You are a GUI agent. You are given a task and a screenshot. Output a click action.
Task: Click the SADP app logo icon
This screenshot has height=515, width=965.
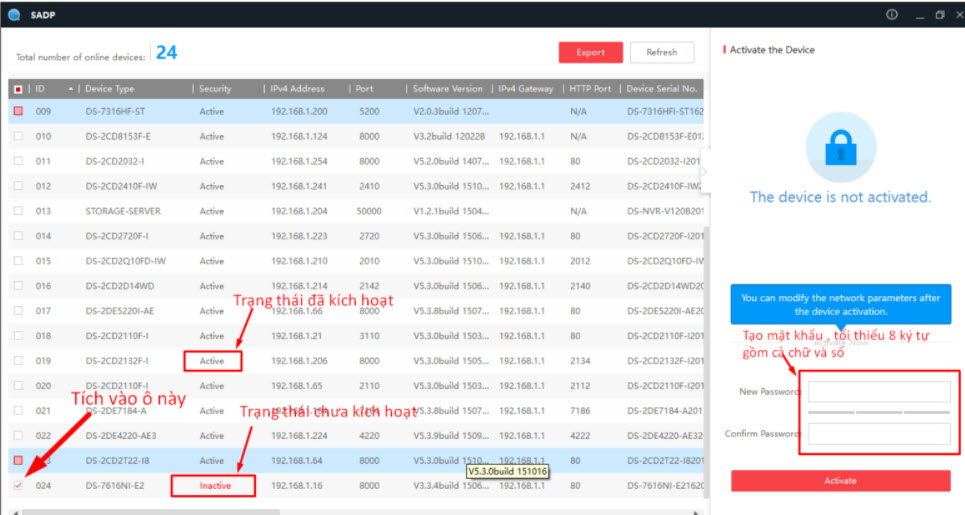(x=13, y=14)
